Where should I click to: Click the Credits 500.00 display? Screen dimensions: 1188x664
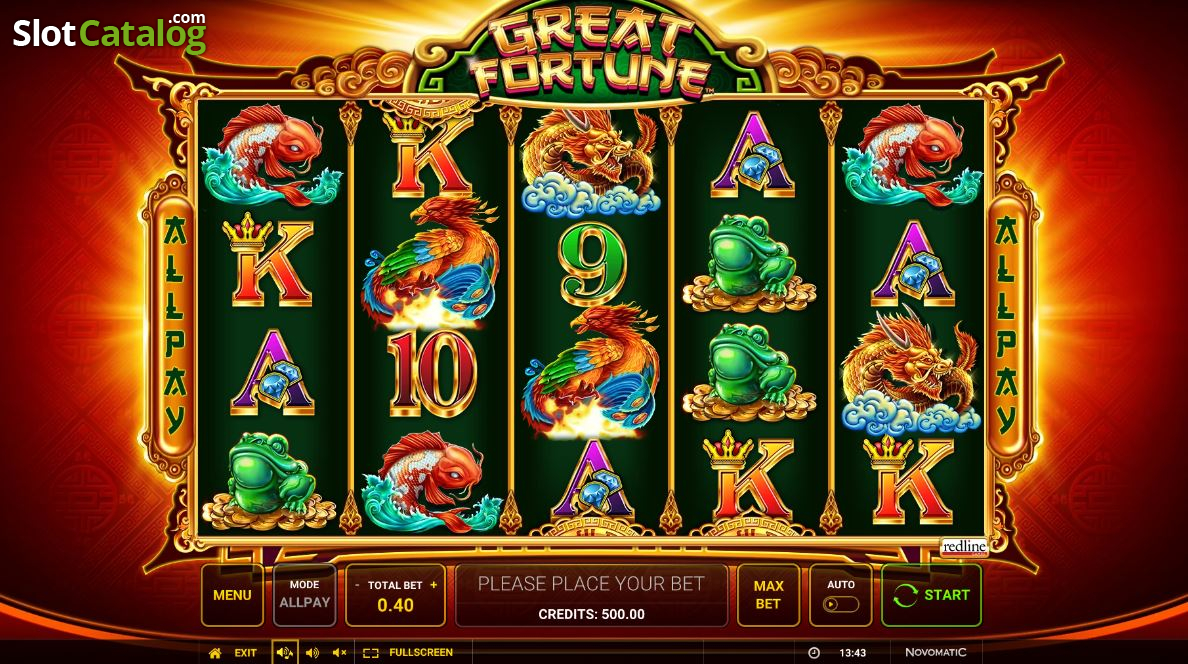pos(592,614)
